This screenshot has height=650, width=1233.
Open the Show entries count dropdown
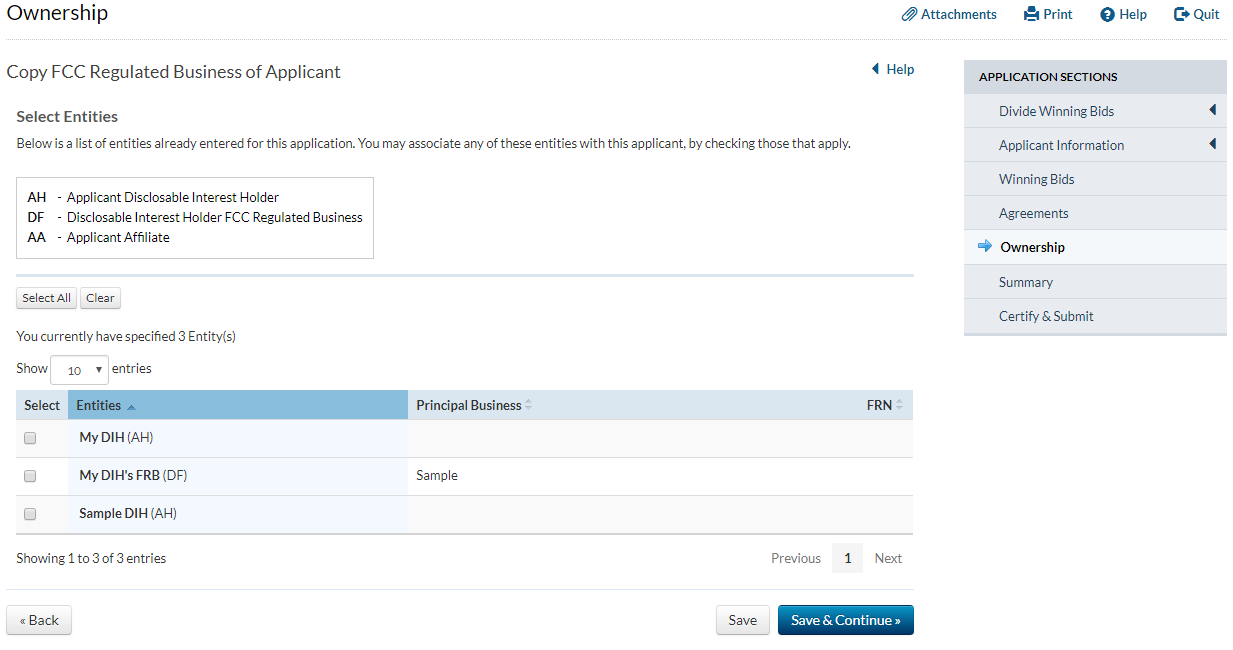[x=79, y=370]
